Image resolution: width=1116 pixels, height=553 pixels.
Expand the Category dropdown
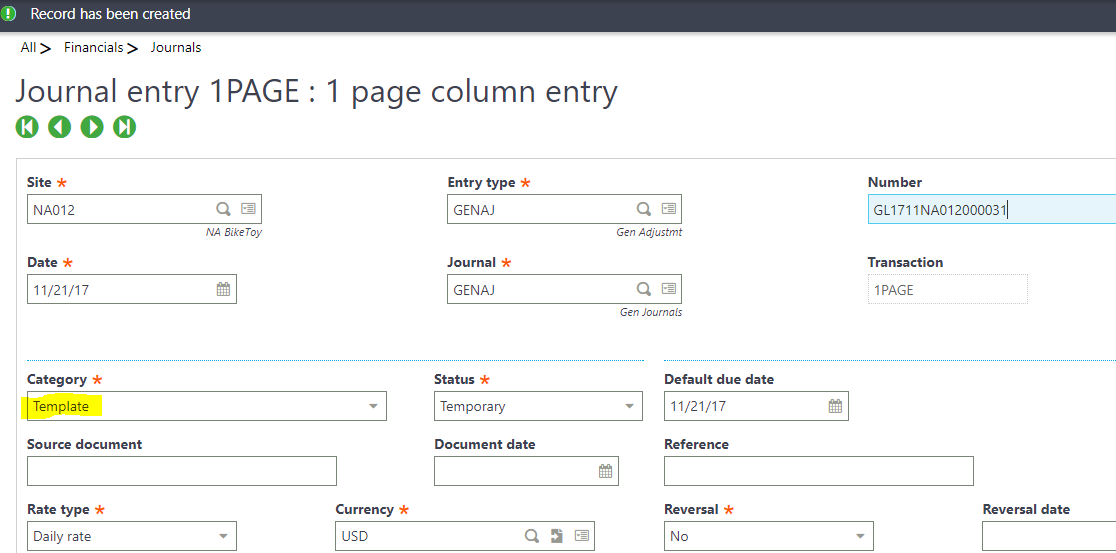click(373, 406)
